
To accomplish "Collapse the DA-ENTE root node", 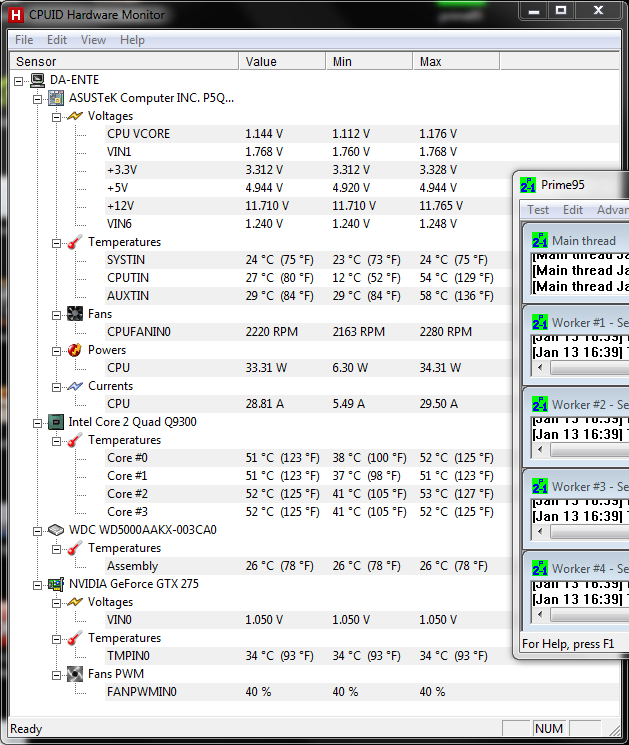I will coord(19,81).
